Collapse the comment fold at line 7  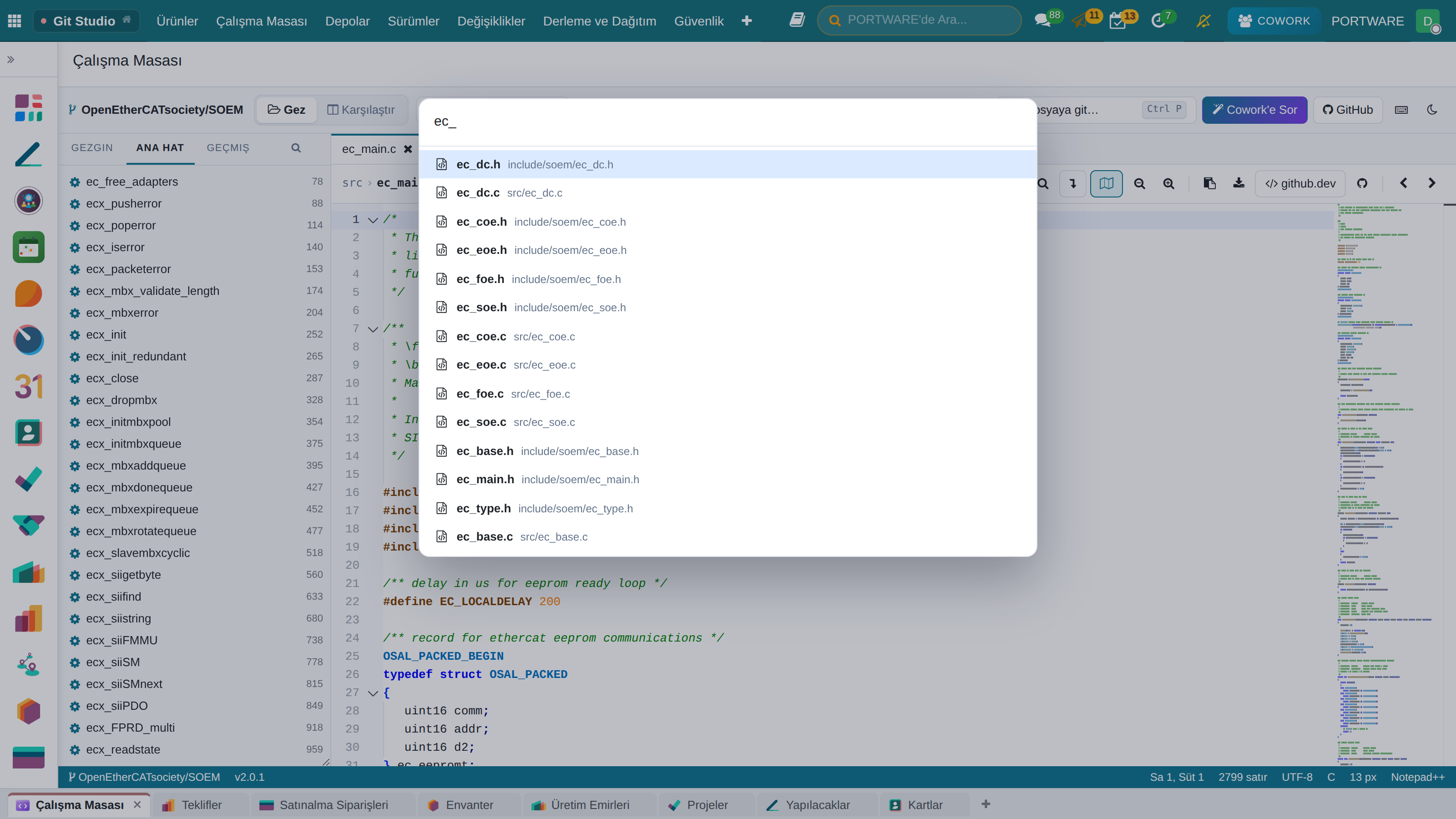[x=373, y=329]
